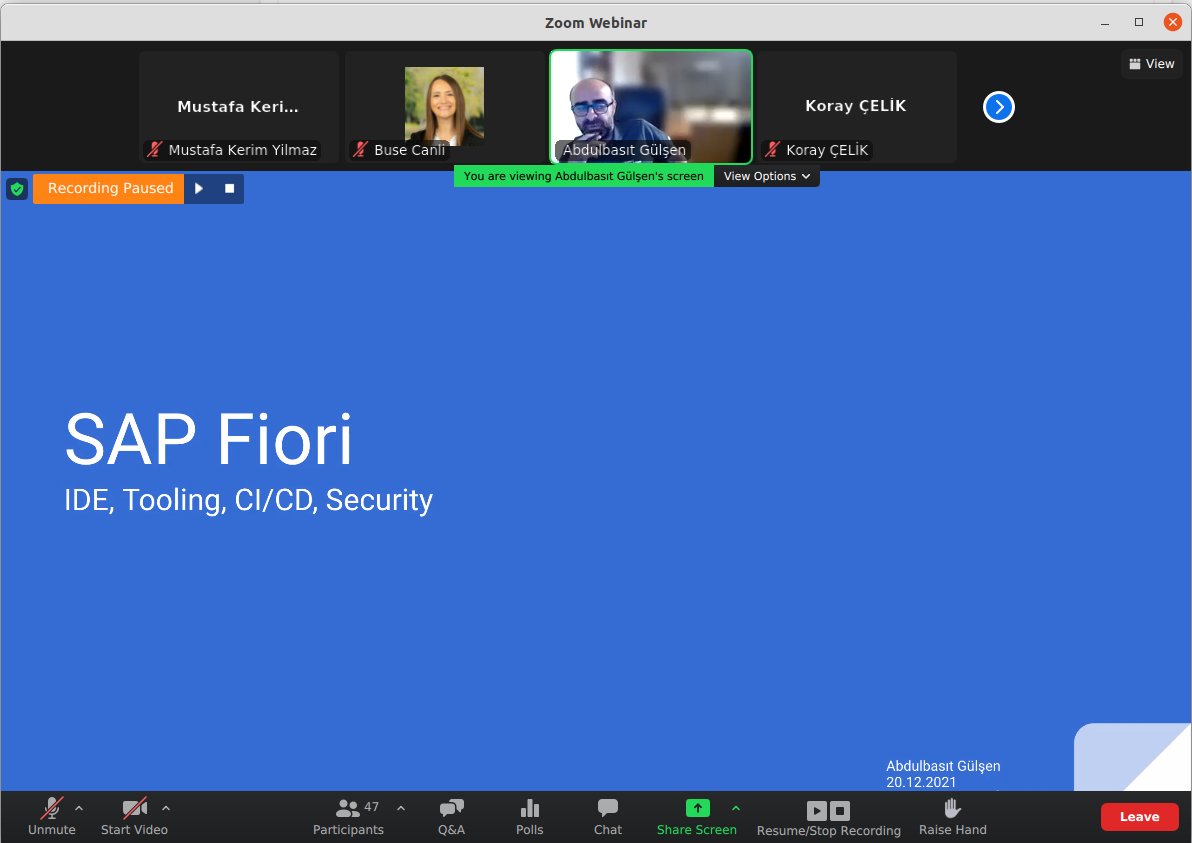Open share options arrow beside Share Screen
This screenshot has height=843, width=1192.
coord(735,809)
